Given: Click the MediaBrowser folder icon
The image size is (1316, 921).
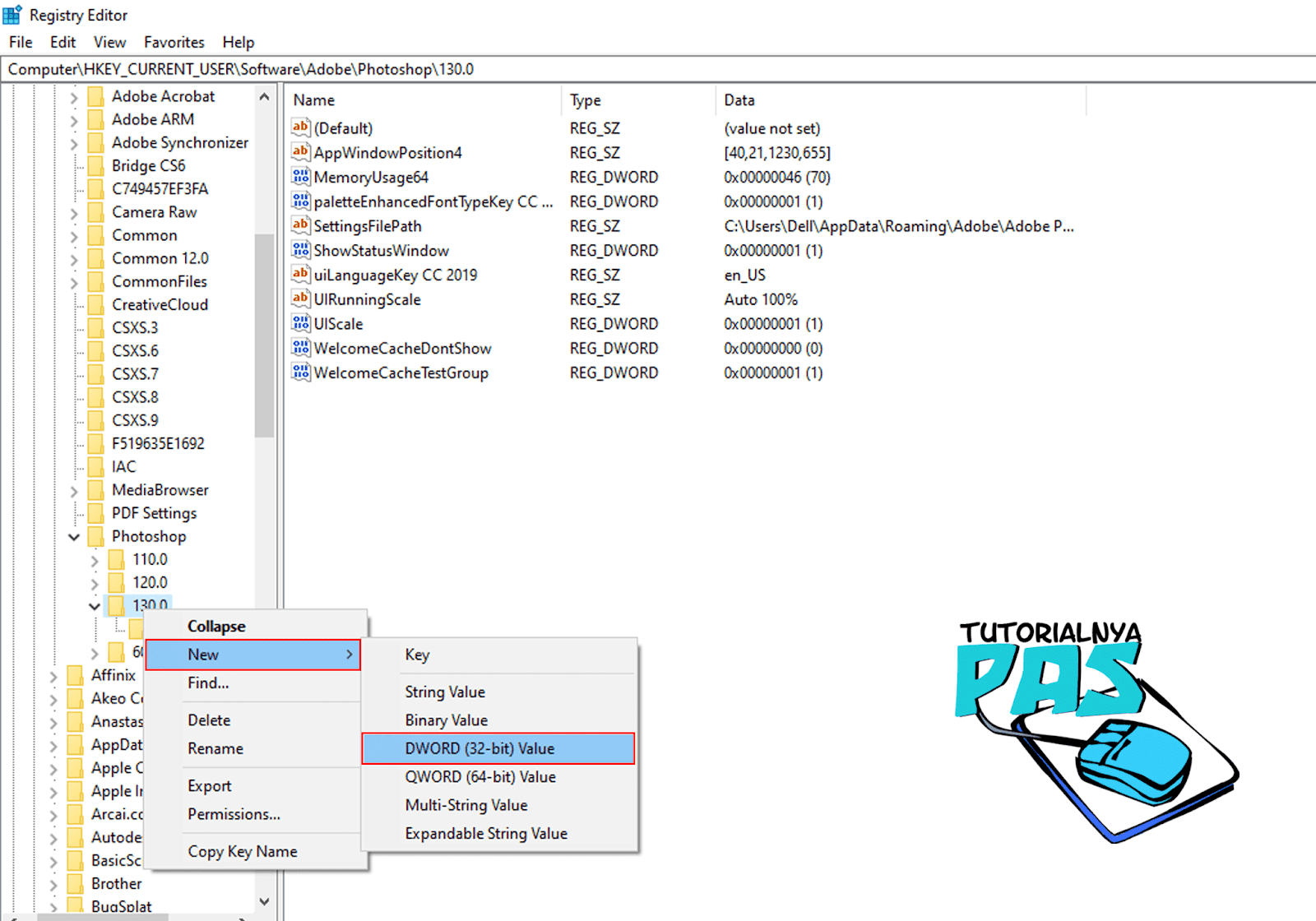Looking at the screenshot, I should 95,490.
